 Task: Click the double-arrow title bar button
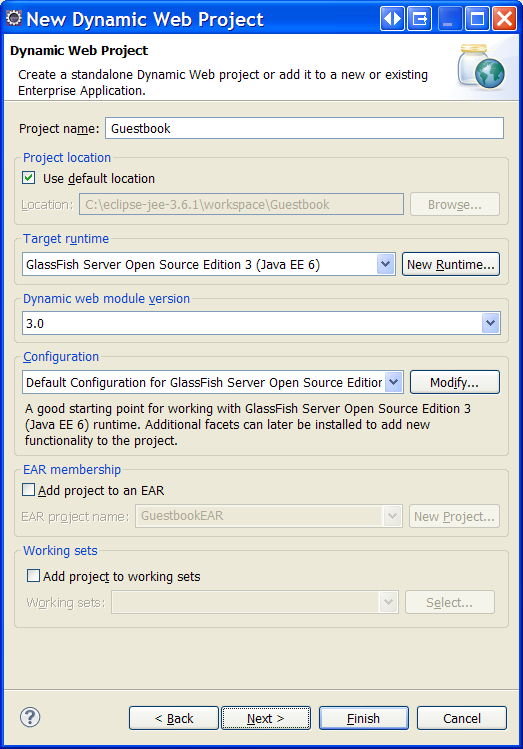[x=392, y=19]
